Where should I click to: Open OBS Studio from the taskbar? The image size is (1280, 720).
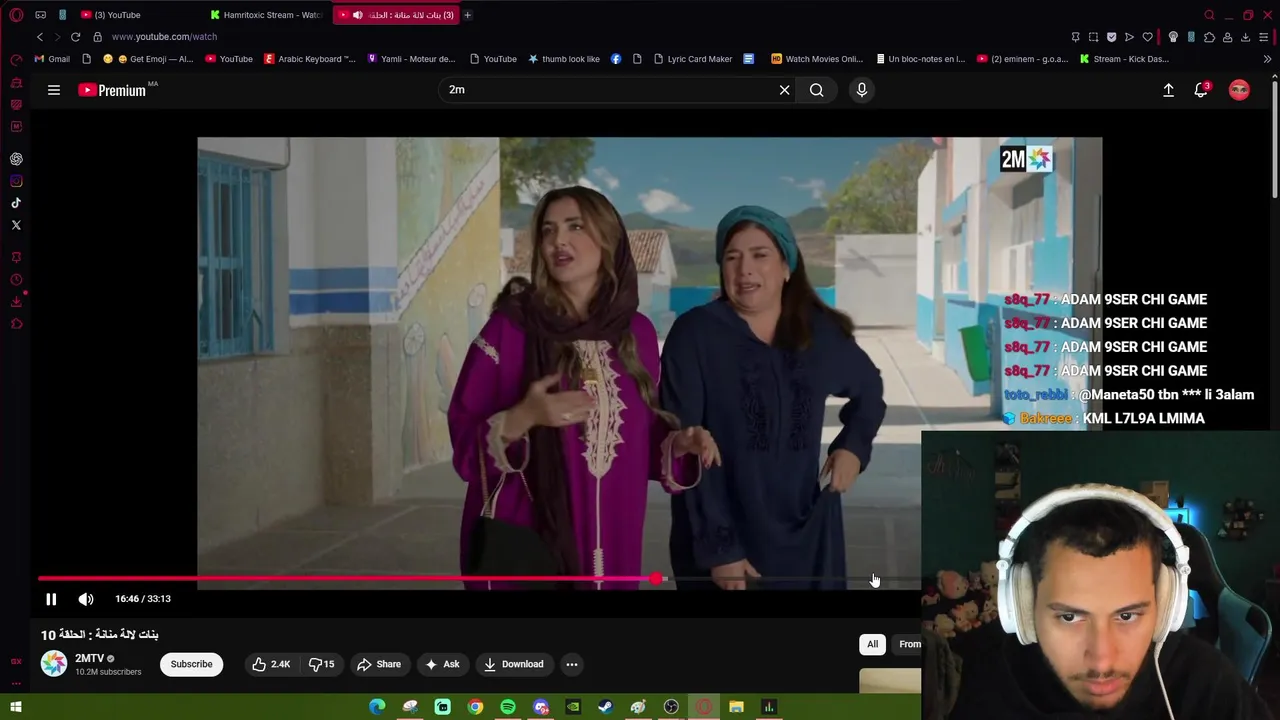[671, 707]
